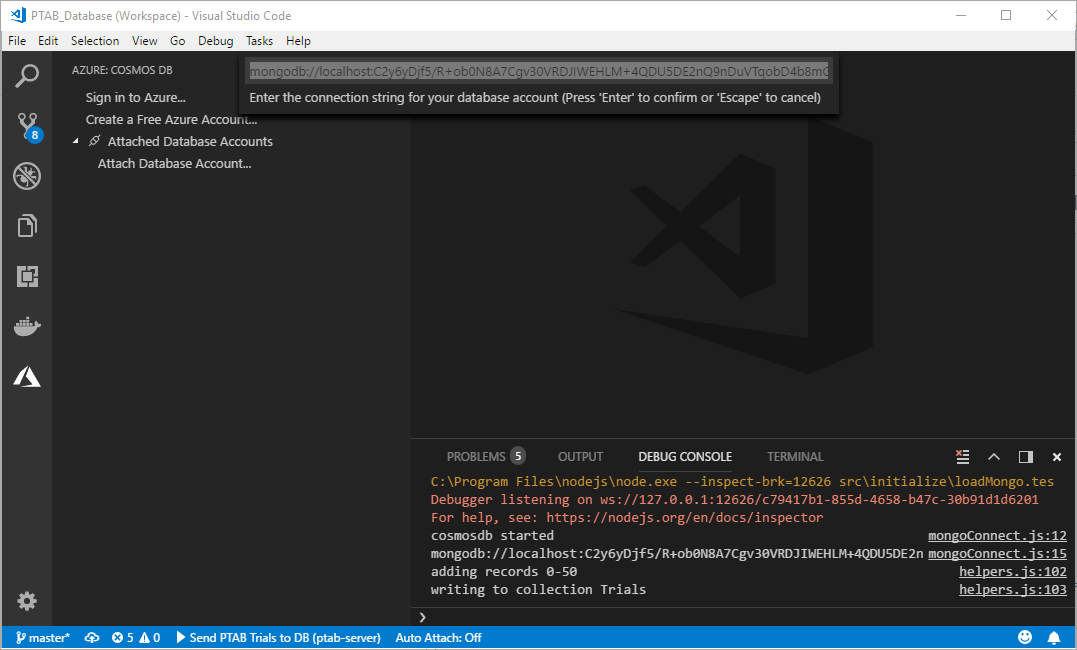The width and height of the screenshot is (1077, 650).
Task: Click the AZURE: COSMOS DB panel header
Action: coord(122,70)
